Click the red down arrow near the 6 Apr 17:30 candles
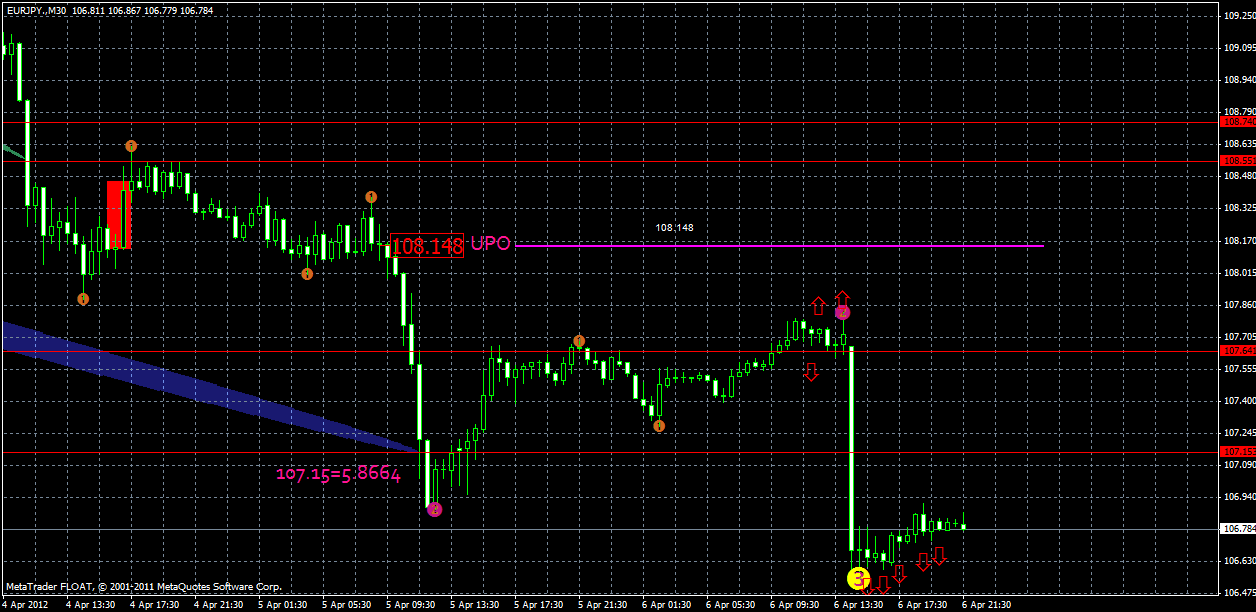This screenshot has height=612, width=1256. point(923,563)
